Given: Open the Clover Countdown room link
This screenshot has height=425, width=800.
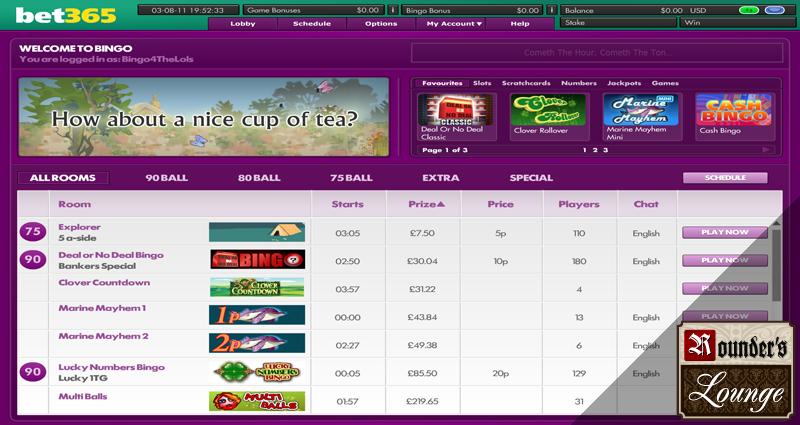Looking at the screenshot, I should click(104, 283).
